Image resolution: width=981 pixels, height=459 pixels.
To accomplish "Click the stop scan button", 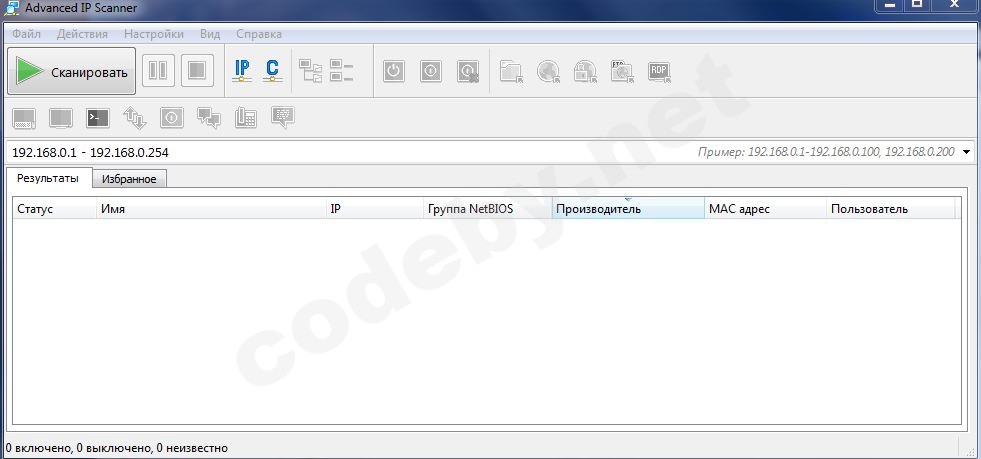I will pyautogui.click(x=197, y=70).
